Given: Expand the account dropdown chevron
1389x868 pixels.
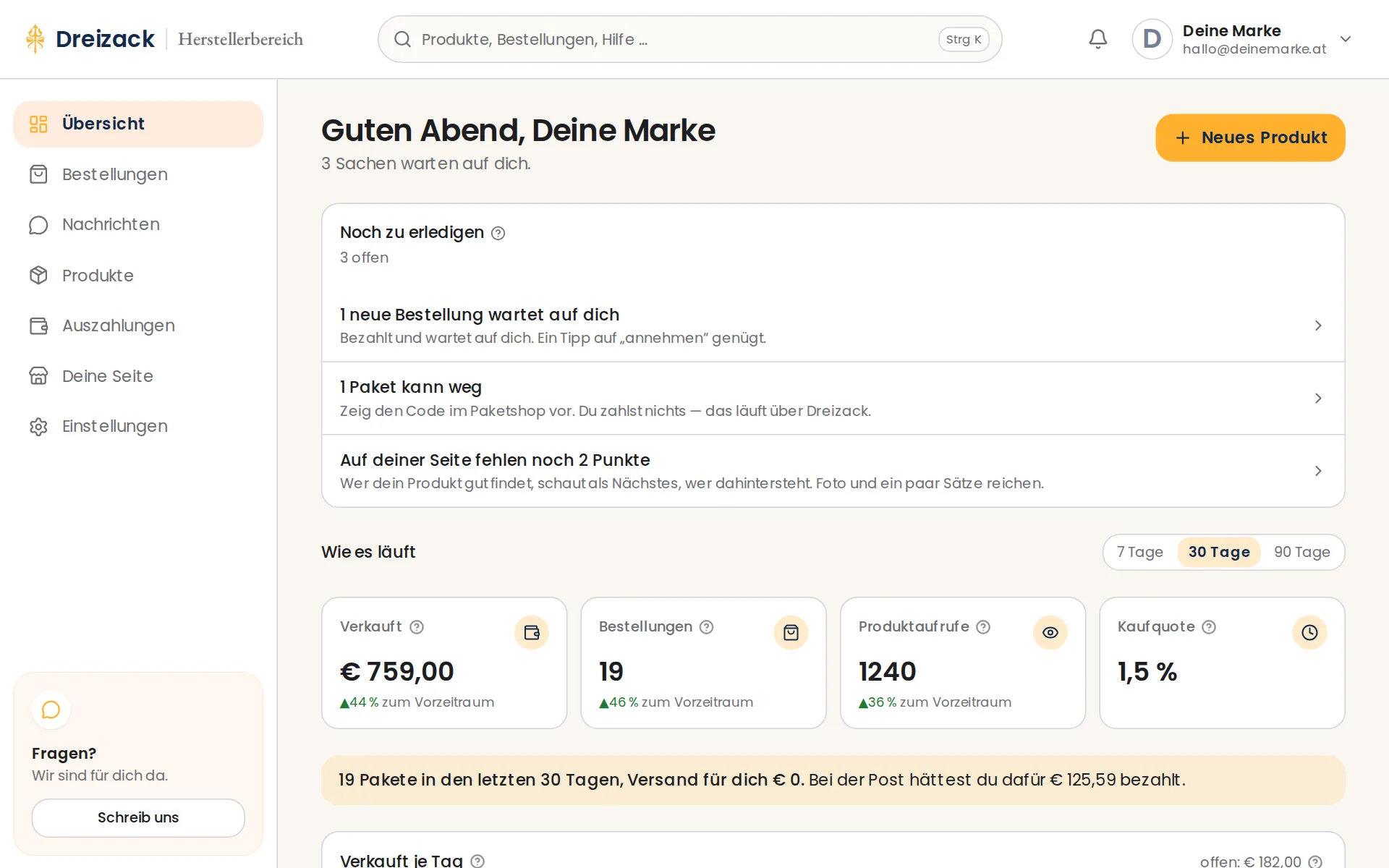Looking at the screenshot, I should click(x=1345, y=39).
